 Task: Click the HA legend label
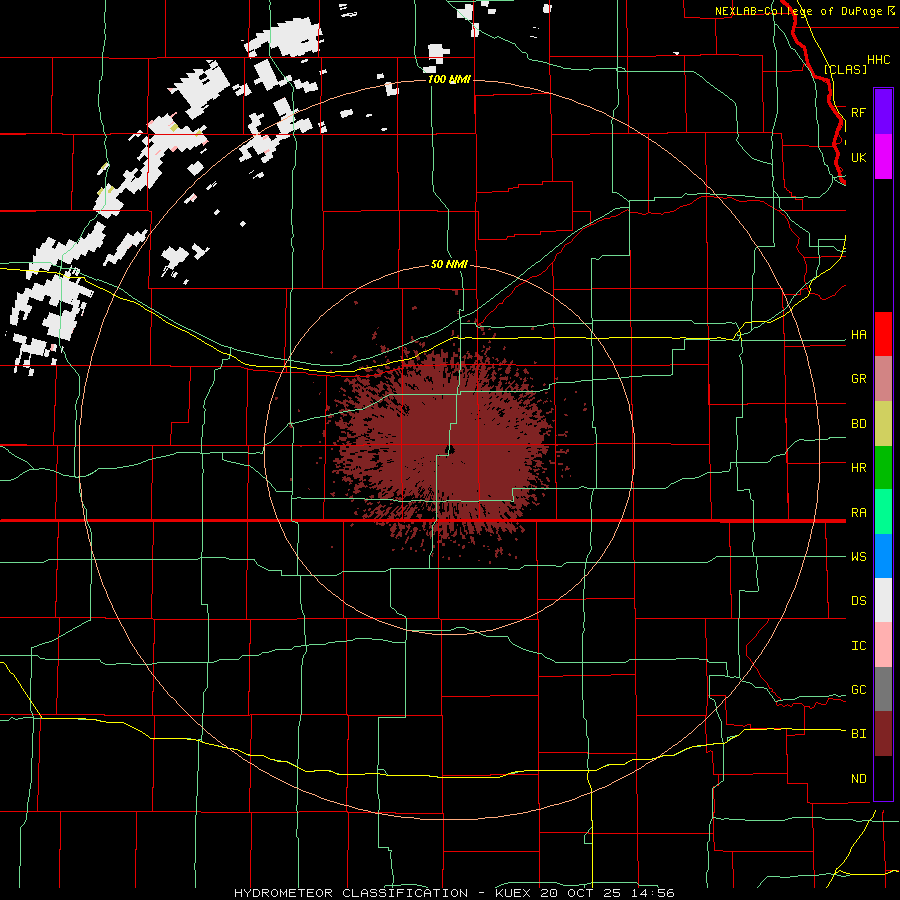858,335
